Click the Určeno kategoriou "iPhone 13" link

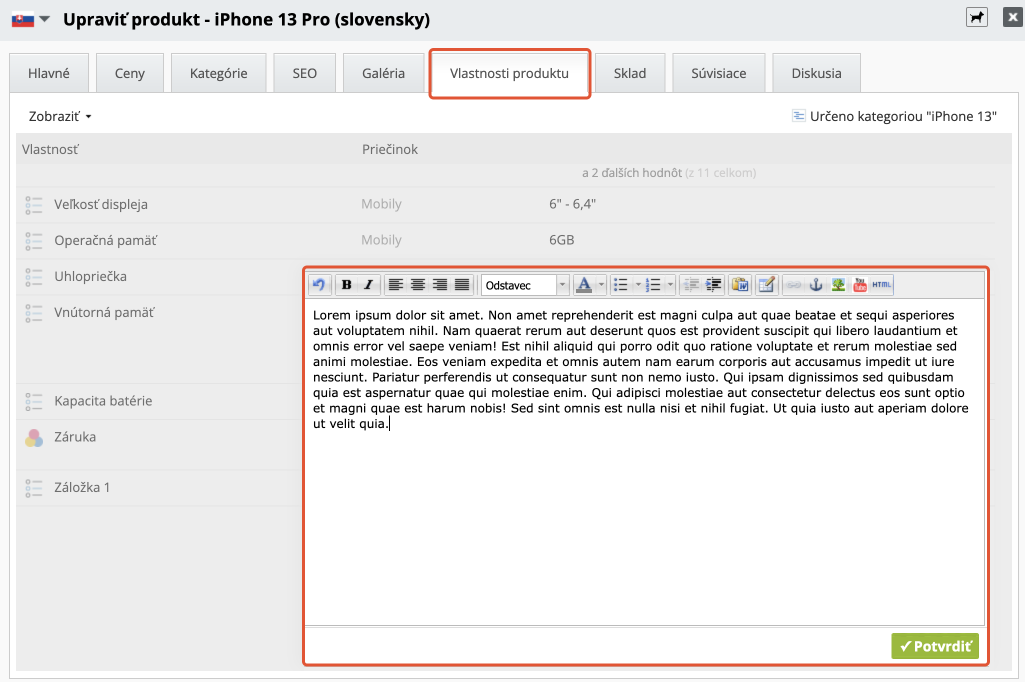(x=894, y=116)
